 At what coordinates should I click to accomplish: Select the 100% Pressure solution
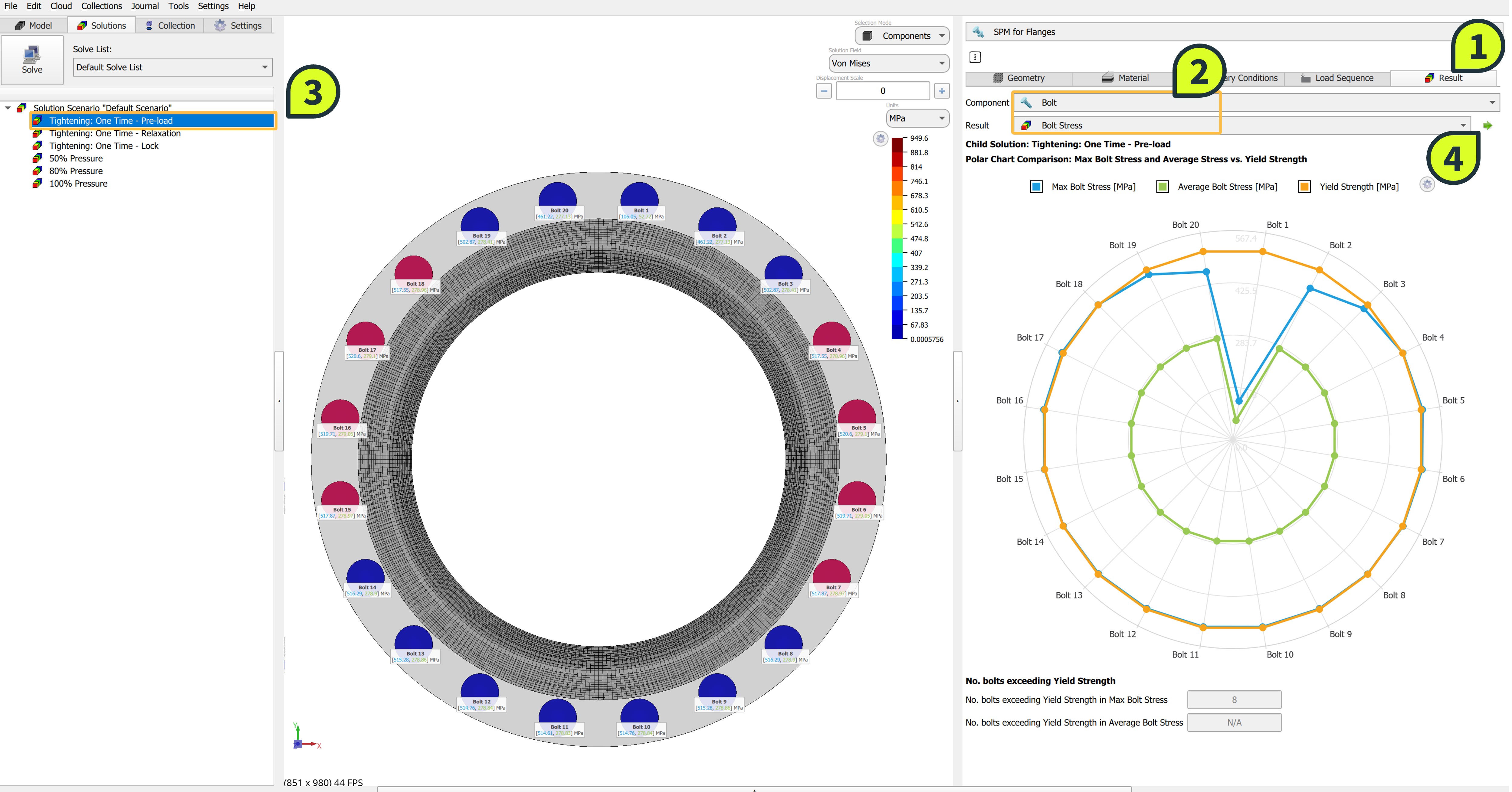pyautogui.click(x=78, y=184)
